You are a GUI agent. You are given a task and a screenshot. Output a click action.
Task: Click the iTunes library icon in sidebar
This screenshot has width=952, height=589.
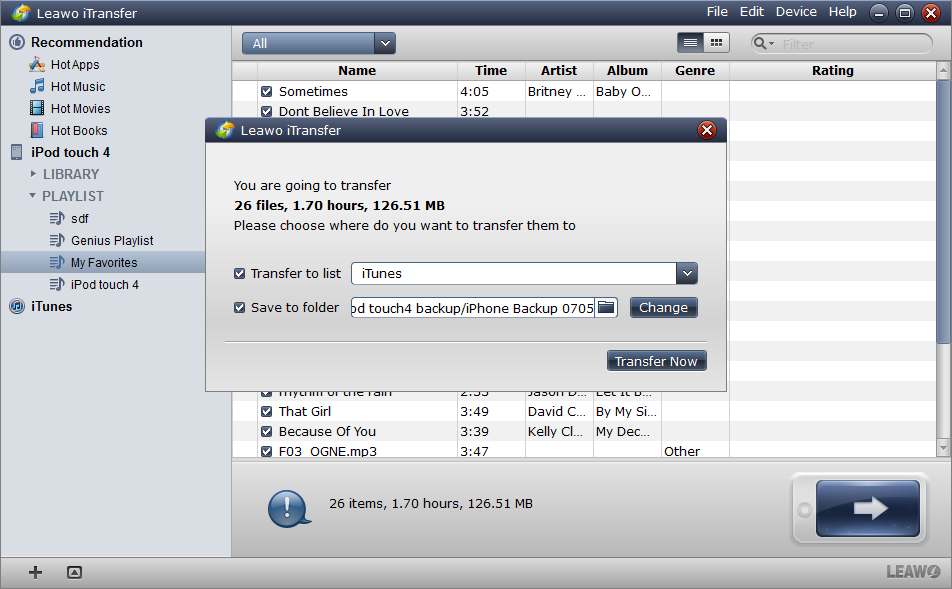click(17, 307)
